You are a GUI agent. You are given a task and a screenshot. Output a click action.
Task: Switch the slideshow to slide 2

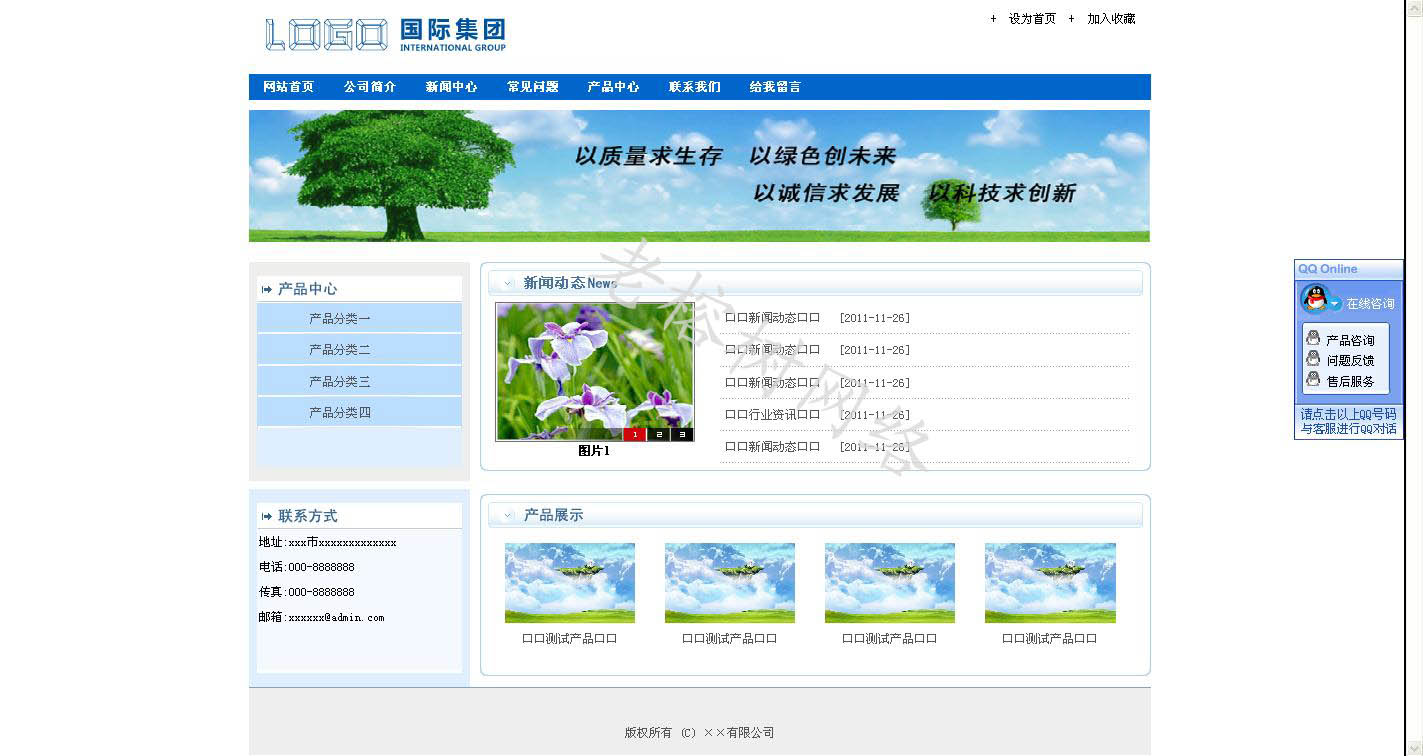point(658,434)
